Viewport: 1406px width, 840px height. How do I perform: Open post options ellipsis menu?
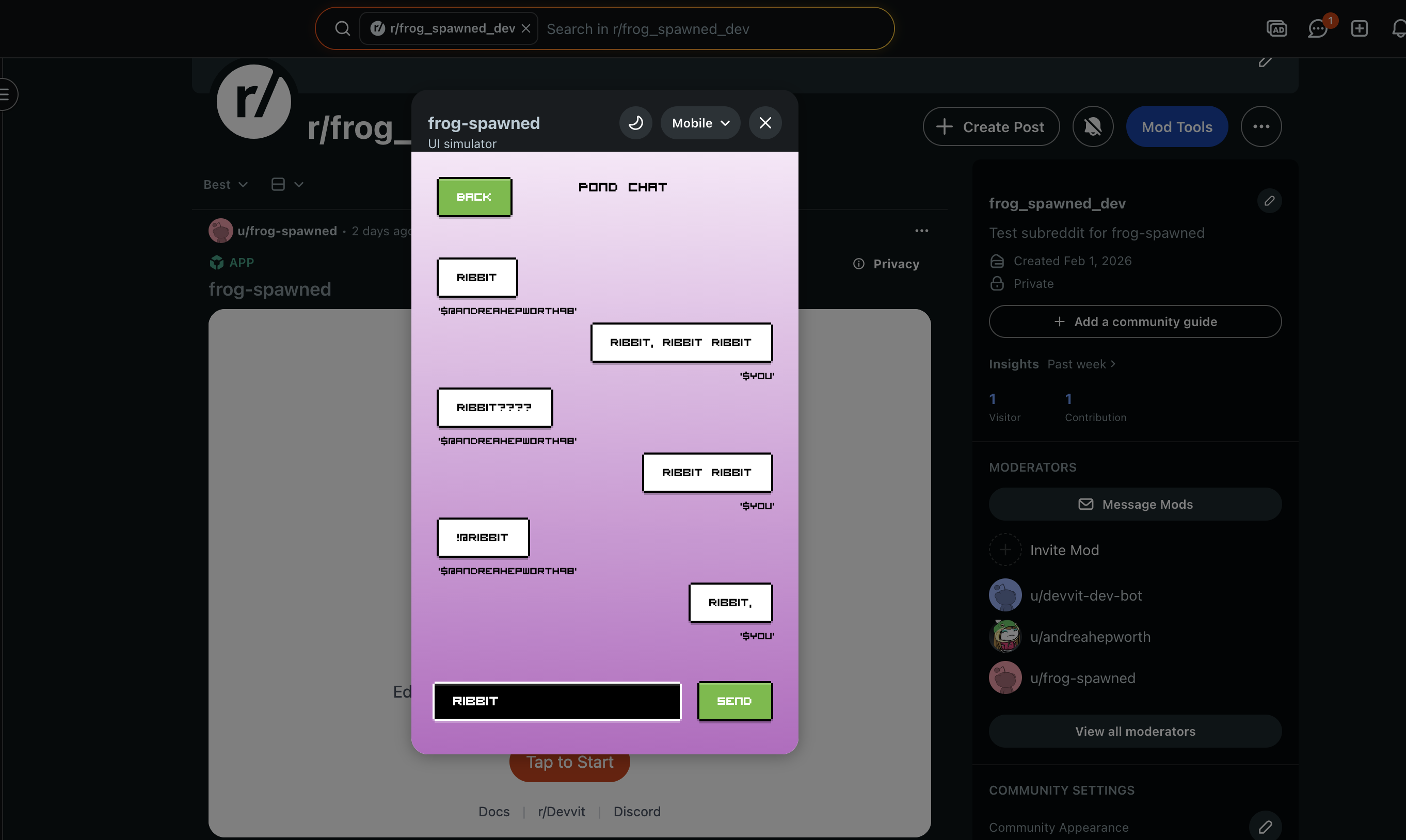click(x=921, y=231)
